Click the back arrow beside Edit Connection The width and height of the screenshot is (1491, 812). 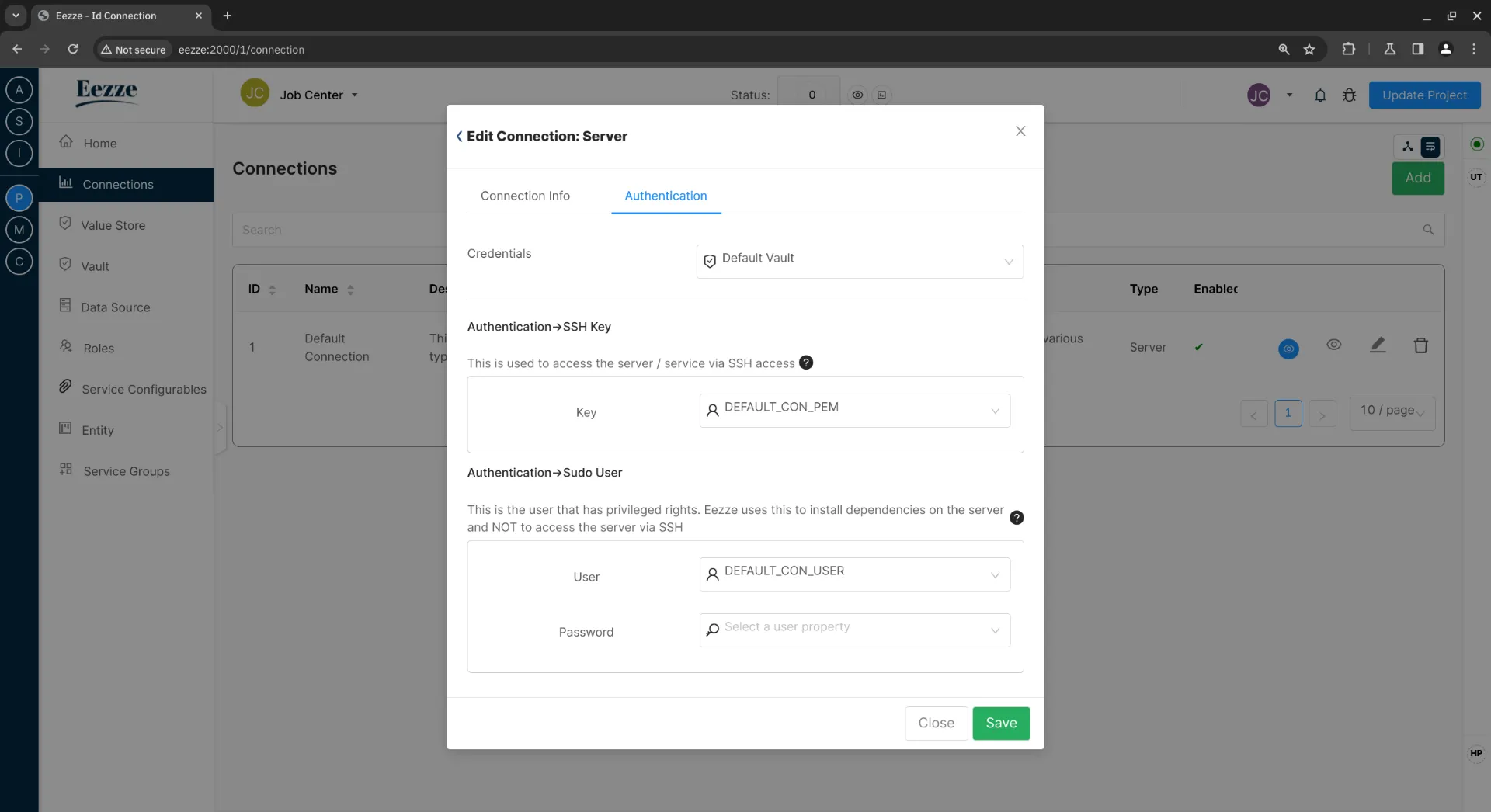point(459,137)
